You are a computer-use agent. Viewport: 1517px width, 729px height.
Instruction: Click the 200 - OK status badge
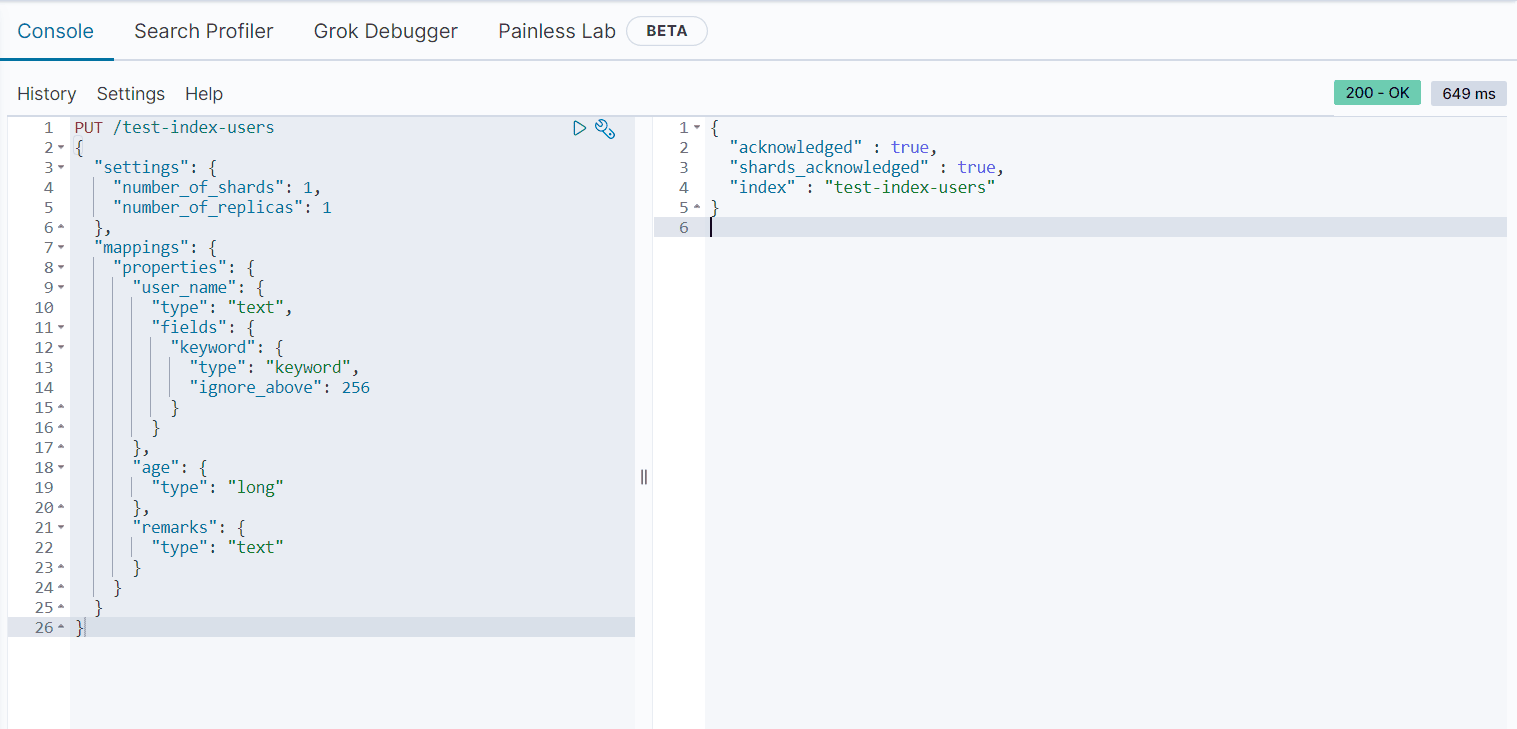pos(1376,93)
